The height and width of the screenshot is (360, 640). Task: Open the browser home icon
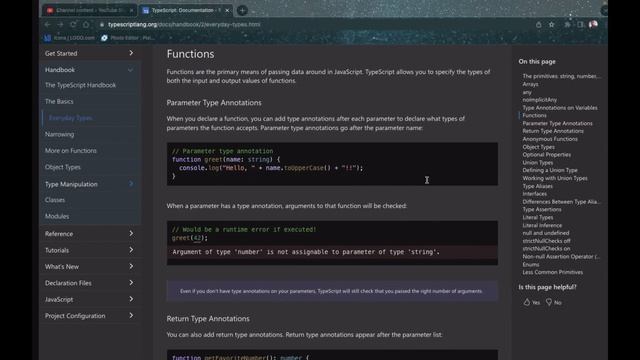pos(86,24)
